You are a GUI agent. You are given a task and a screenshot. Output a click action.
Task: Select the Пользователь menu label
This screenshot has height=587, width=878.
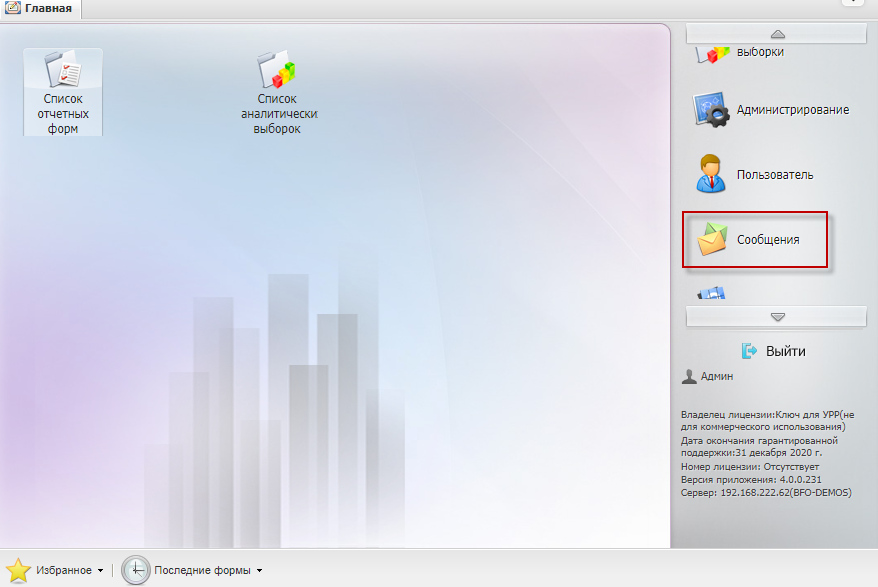[774, 175]
